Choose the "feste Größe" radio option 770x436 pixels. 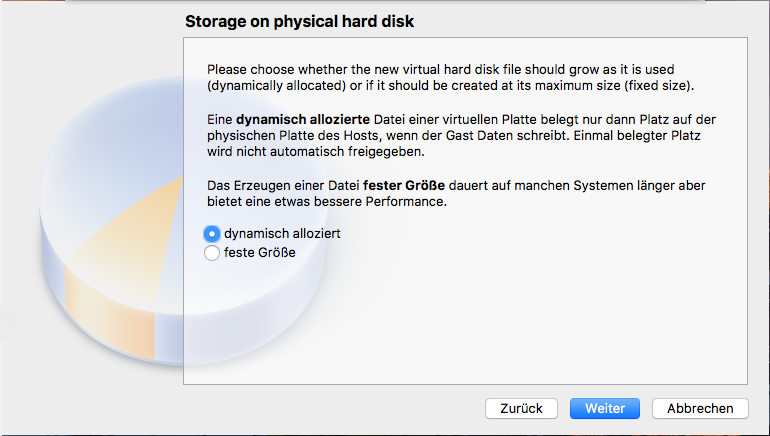coord(211,253)
